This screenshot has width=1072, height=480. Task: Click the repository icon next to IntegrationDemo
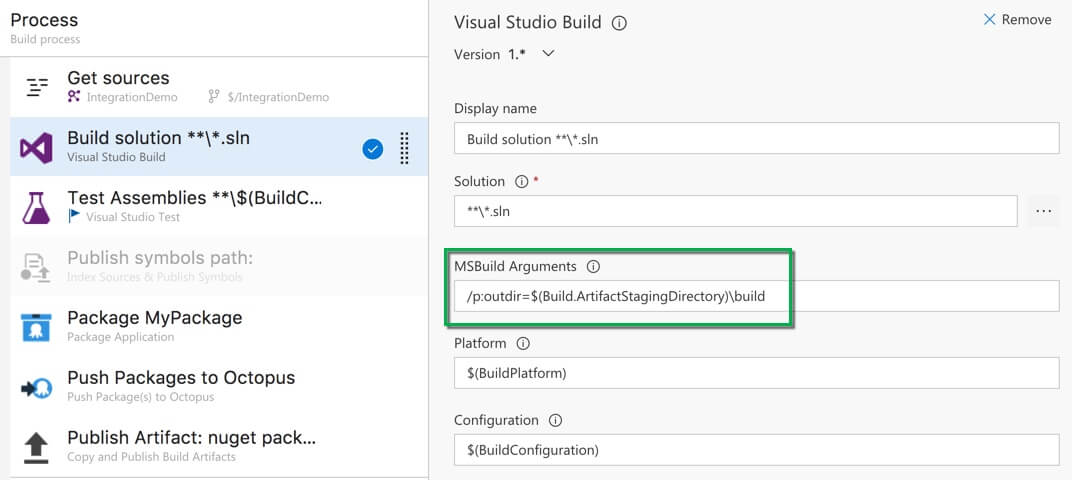(x=74, y=97)
